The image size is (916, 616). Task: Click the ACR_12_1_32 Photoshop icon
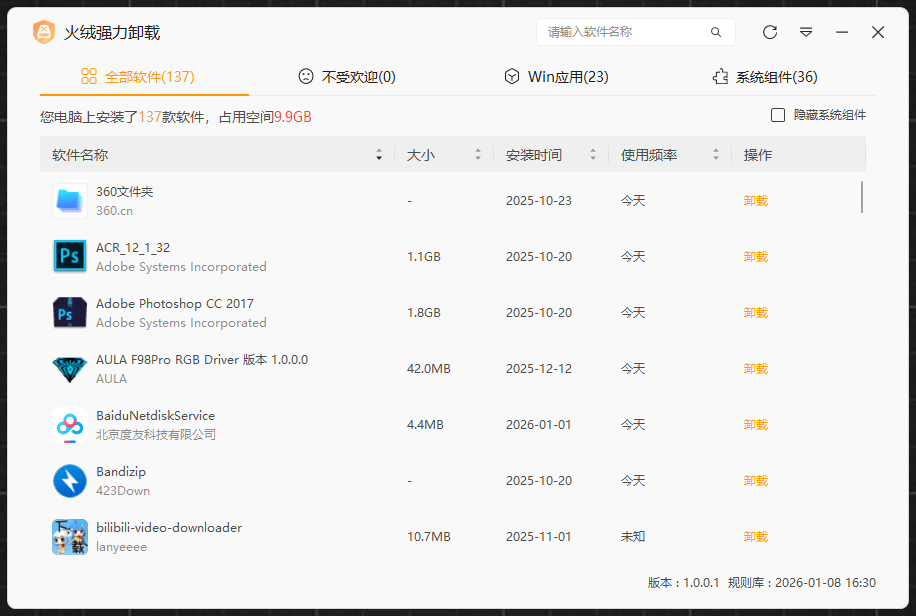click(x=69, y=256)
